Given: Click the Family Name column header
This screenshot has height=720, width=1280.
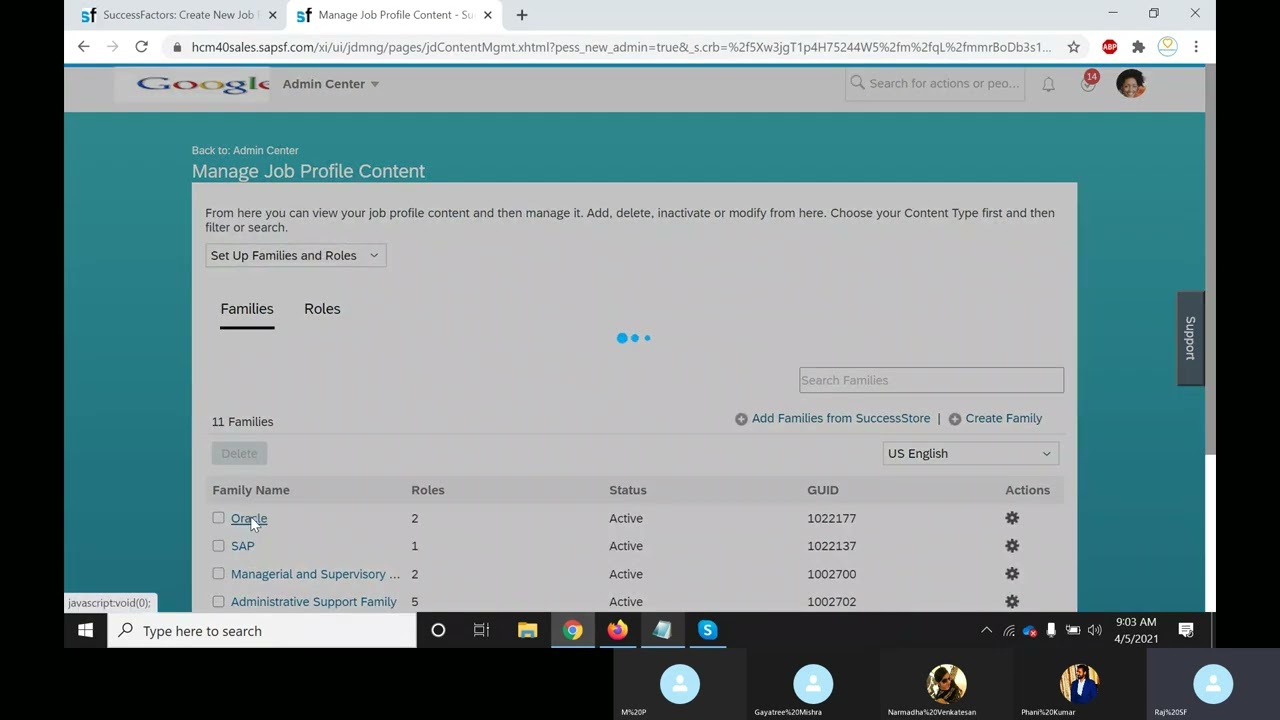Looking at the screenshot, I should point(251,490).
